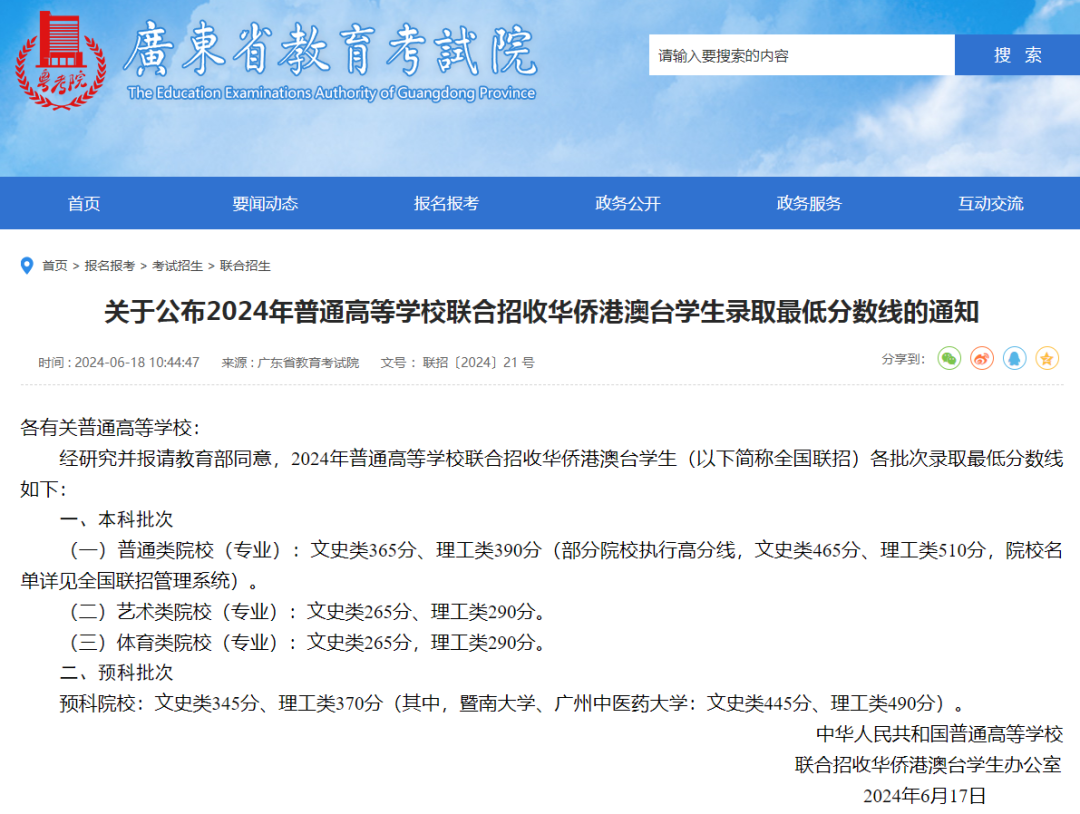Click the 廣東省教育考試院 site title banner
The height and width of the screenshot is (814, 1080).
click(x=331, y=48)
